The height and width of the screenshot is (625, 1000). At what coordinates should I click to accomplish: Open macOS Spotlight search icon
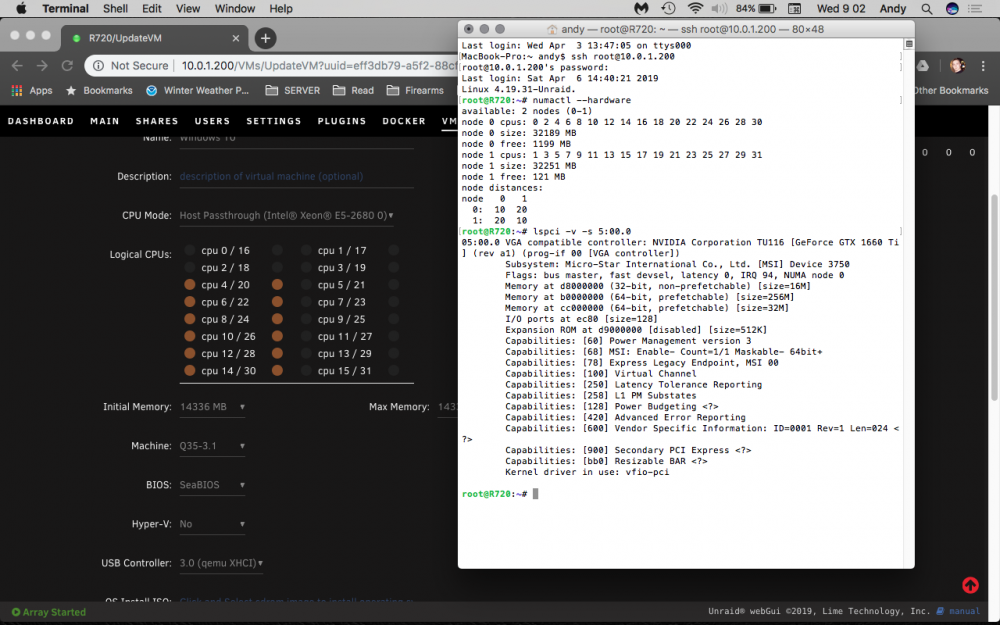tap(927, 9)
